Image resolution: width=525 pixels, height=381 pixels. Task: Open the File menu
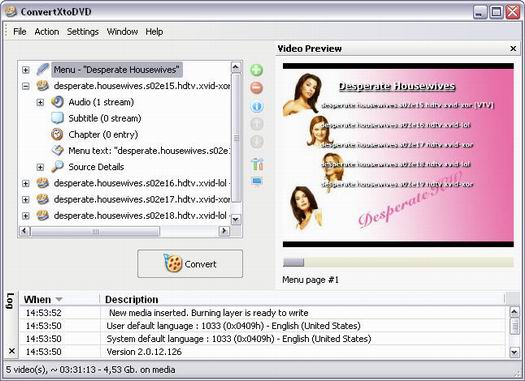tap(19, 31)
